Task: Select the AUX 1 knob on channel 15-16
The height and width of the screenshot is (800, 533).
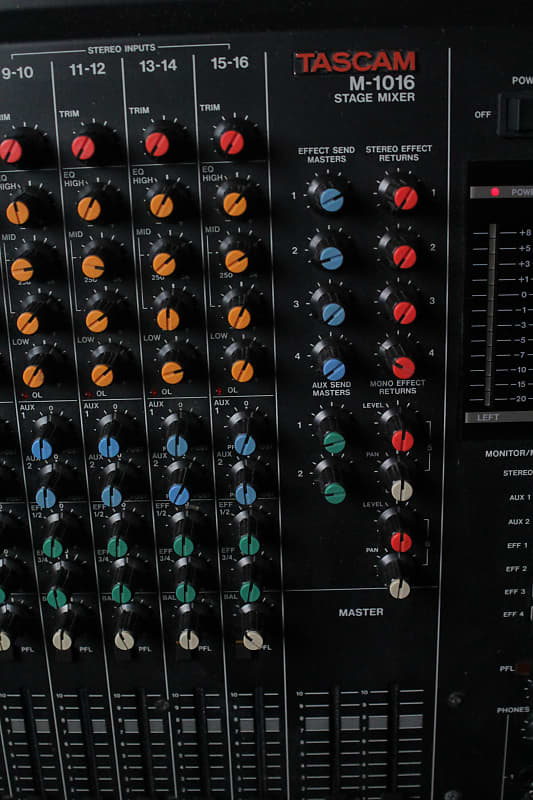Action: (x=245, y=444)
